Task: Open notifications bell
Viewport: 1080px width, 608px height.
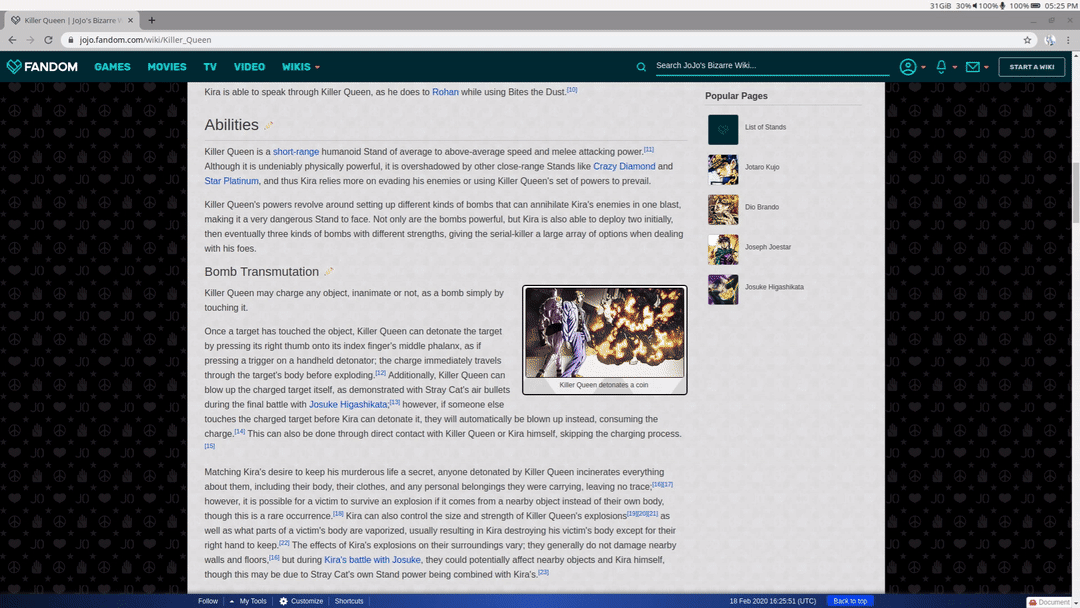Action: click(941, 67)
